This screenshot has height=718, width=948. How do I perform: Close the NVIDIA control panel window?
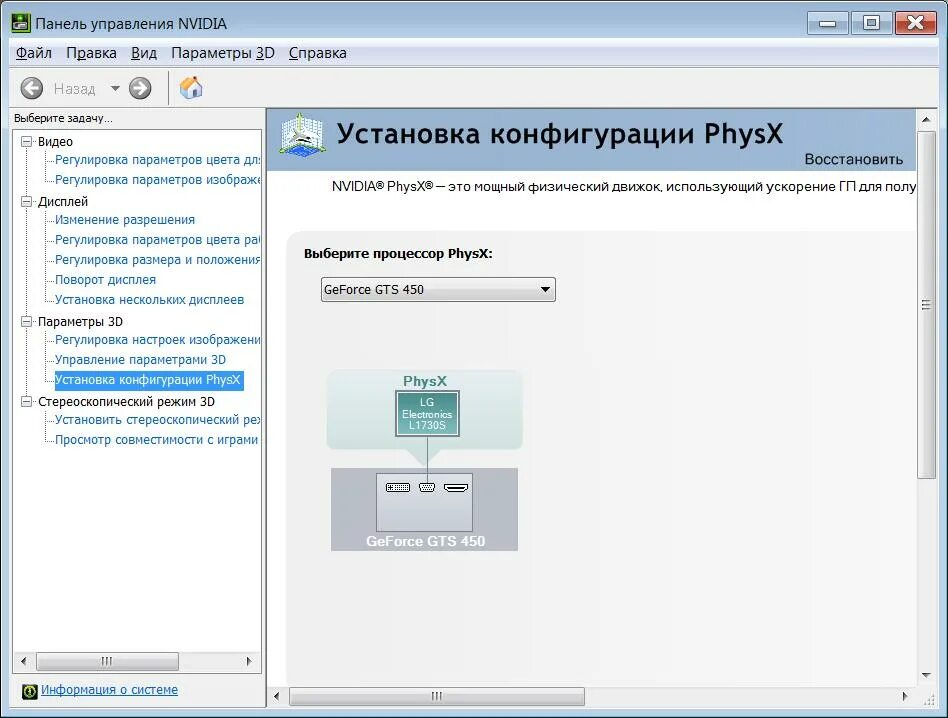point(915,23)
